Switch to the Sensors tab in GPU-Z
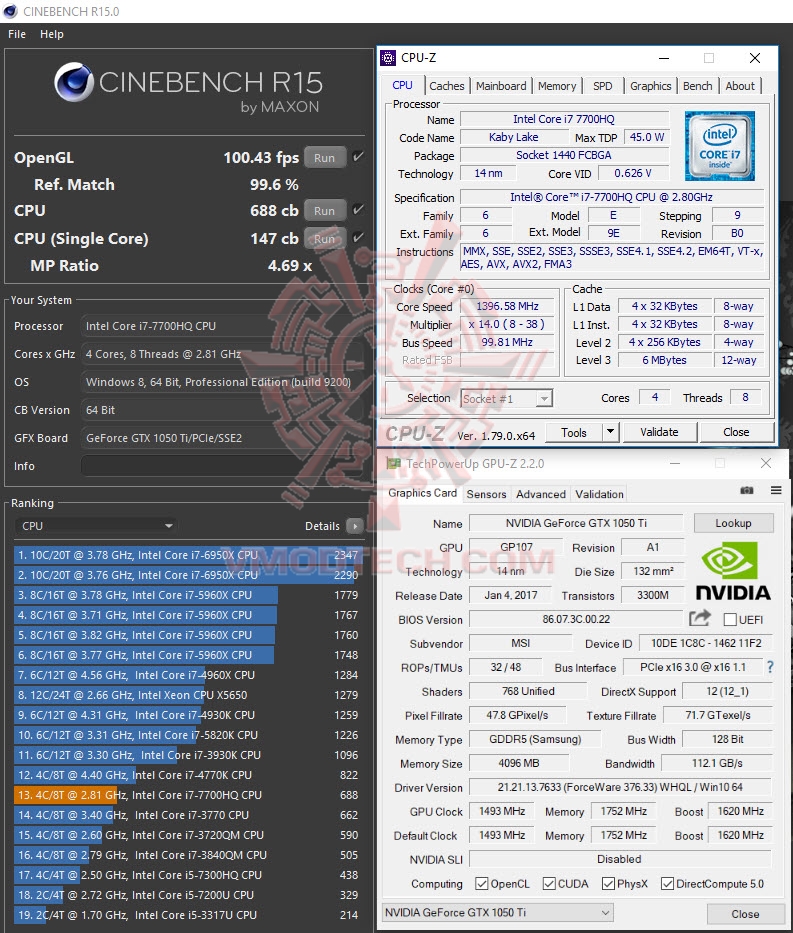The height and width of the screenshot is (933, 793). pyautogui.click(x=486, y=494)
